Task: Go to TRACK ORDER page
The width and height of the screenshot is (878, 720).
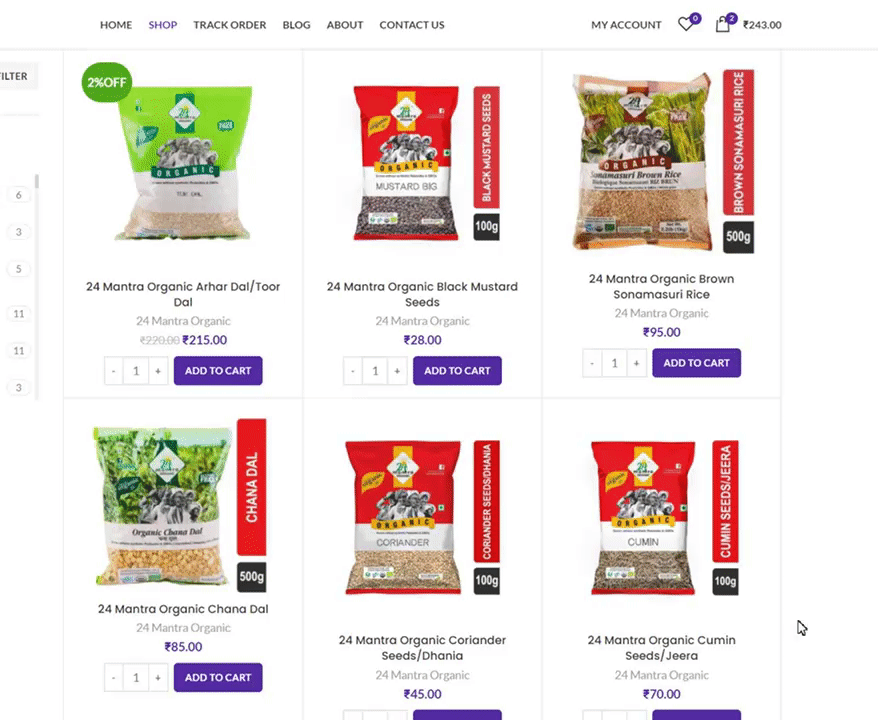Action: click(230, 25)
